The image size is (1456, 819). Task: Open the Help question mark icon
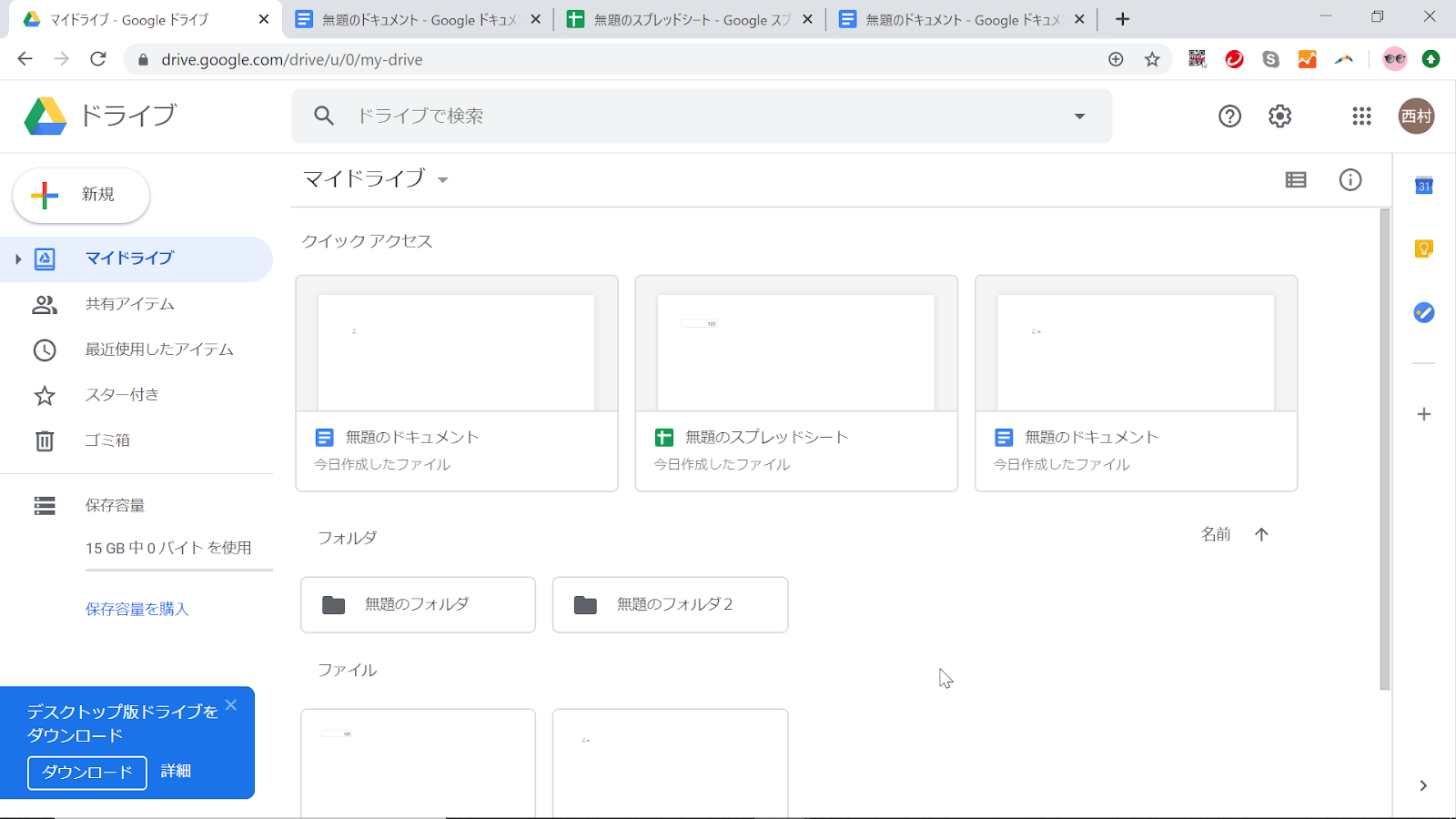coord(1229,116)
